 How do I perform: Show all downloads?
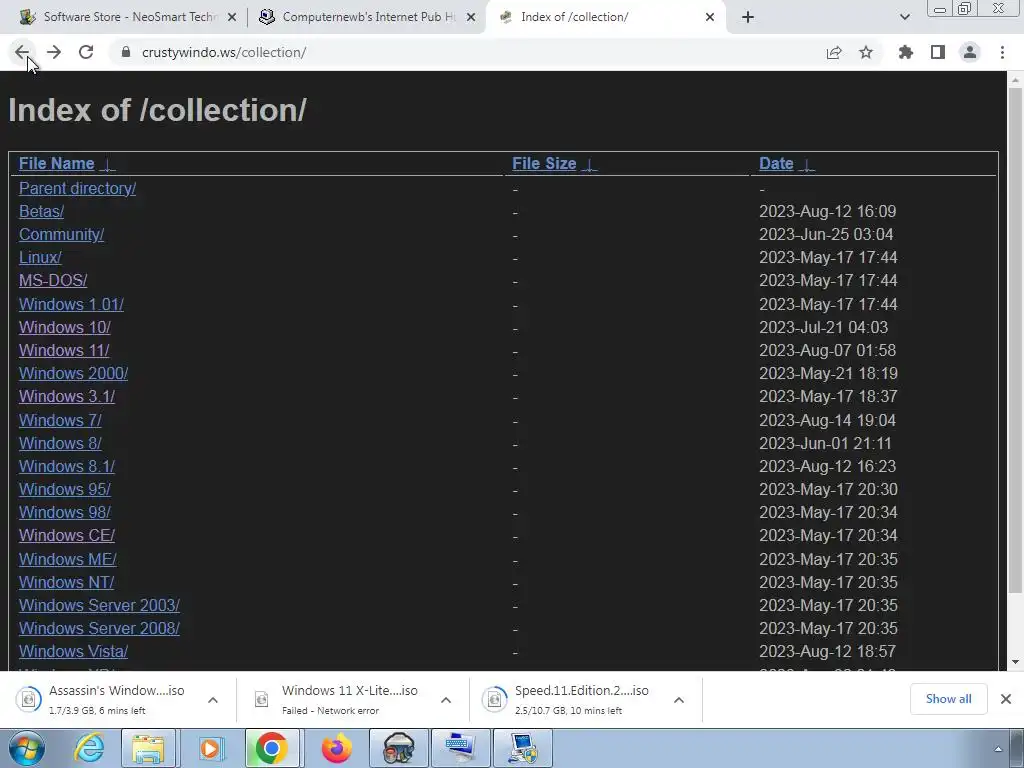coord(948,699)
